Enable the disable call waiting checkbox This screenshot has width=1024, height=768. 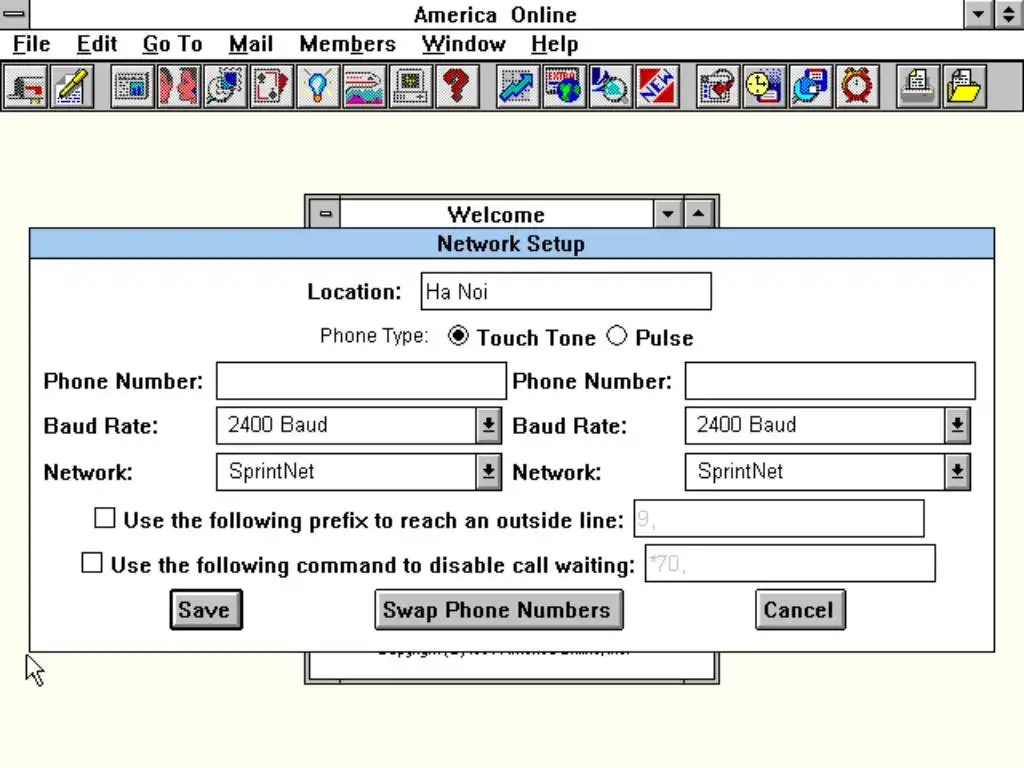91,563
